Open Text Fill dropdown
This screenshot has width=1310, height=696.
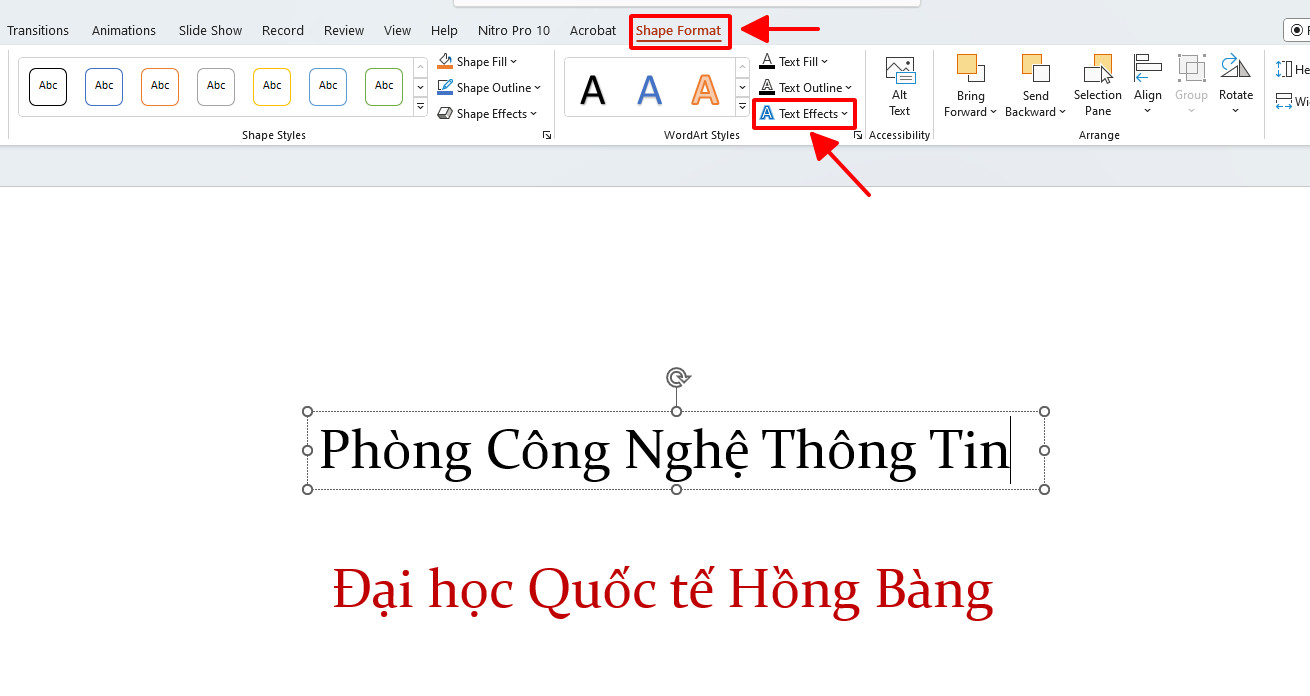coord(794,62)
